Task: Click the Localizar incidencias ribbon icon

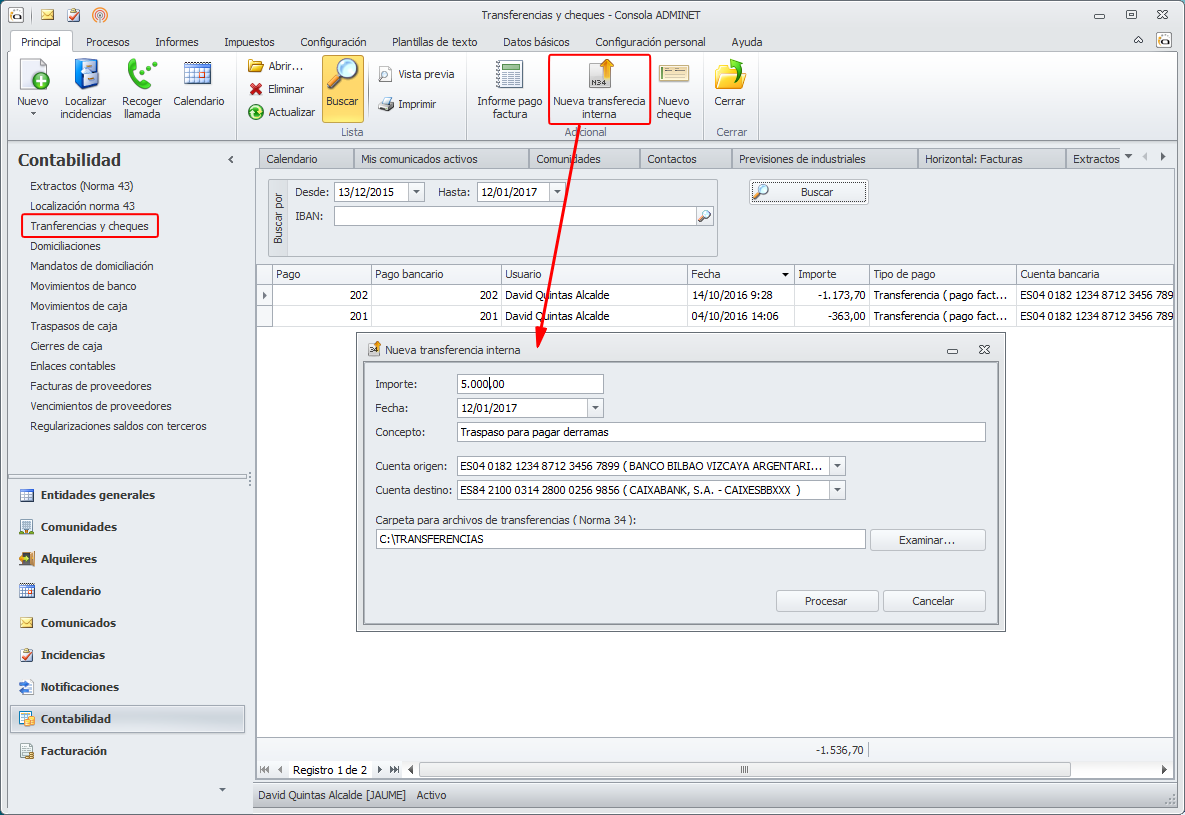Action: coord(86,76)
